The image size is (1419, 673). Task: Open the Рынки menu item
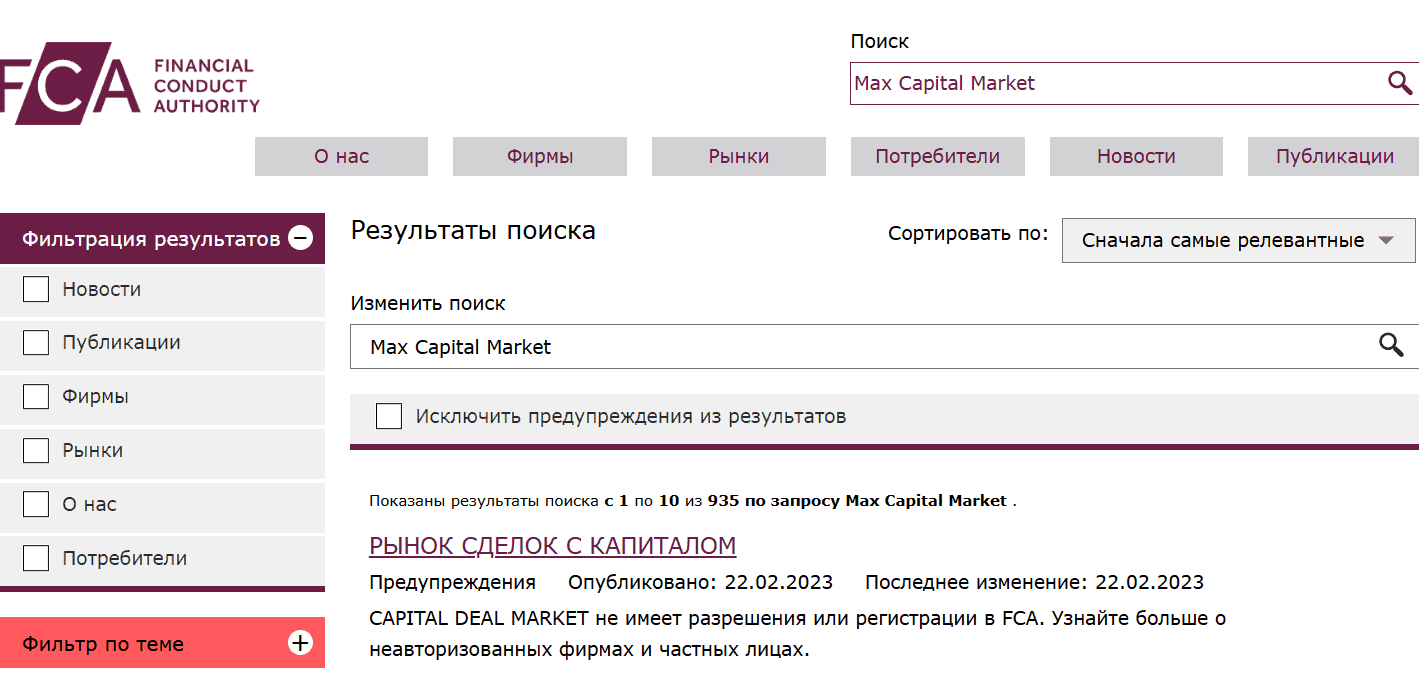pos(738,156)
